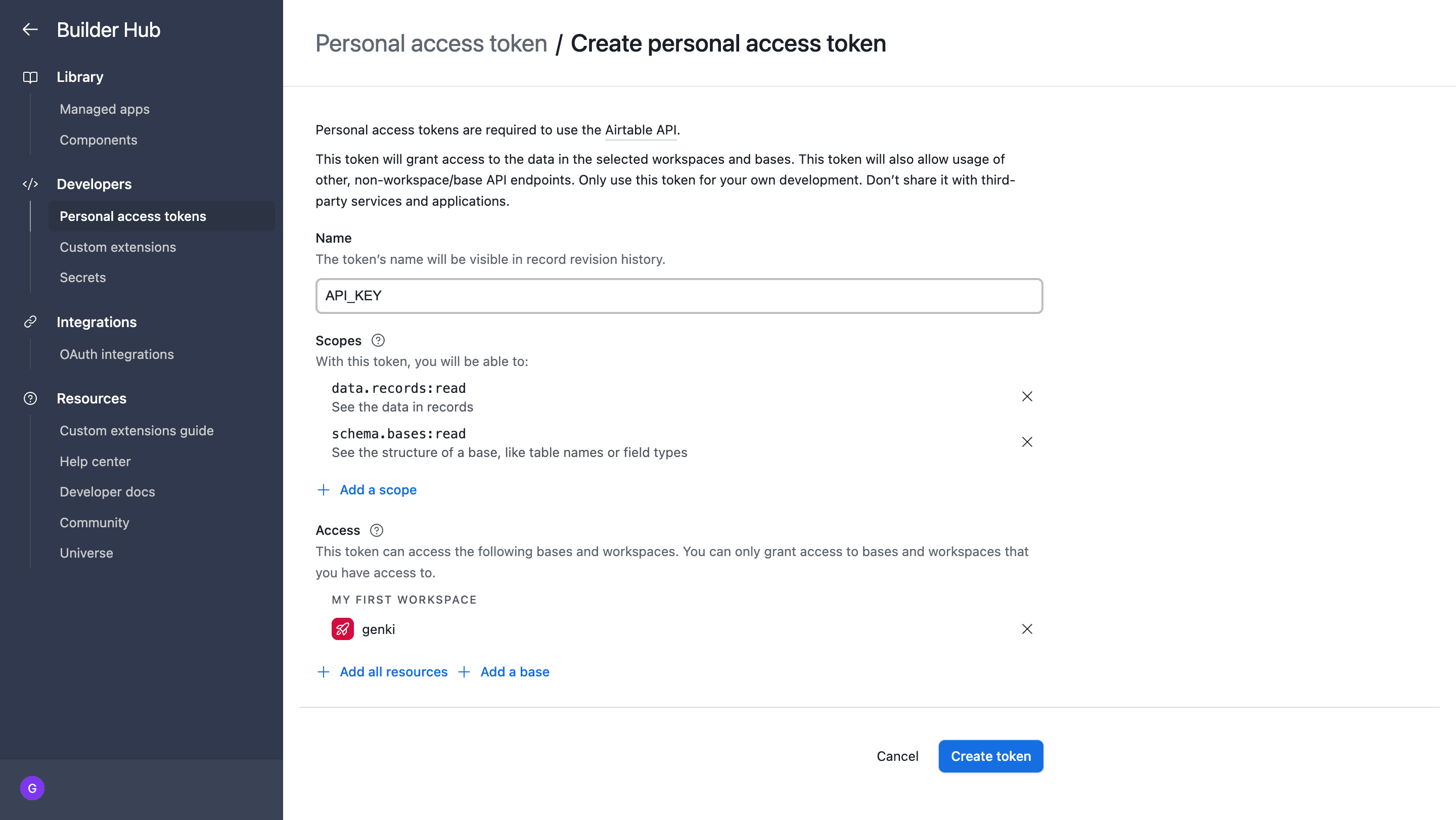The height and width of the screenshot is (820, 1456).
Task: Cancel token creation
Action: click(897, 756)
